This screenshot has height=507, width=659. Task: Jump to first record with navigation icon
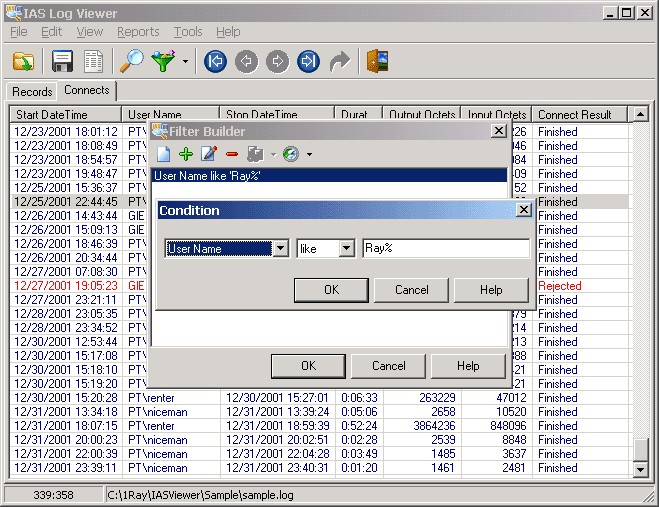[215, 62]
